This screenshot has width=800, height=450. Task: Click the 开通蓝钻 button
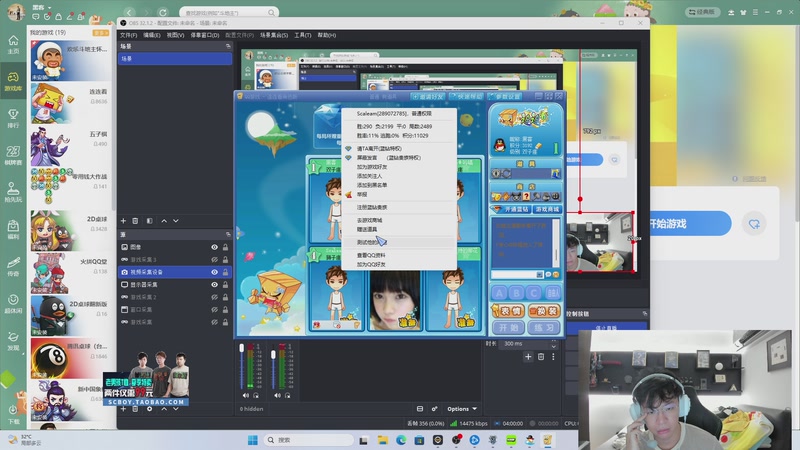510,209
